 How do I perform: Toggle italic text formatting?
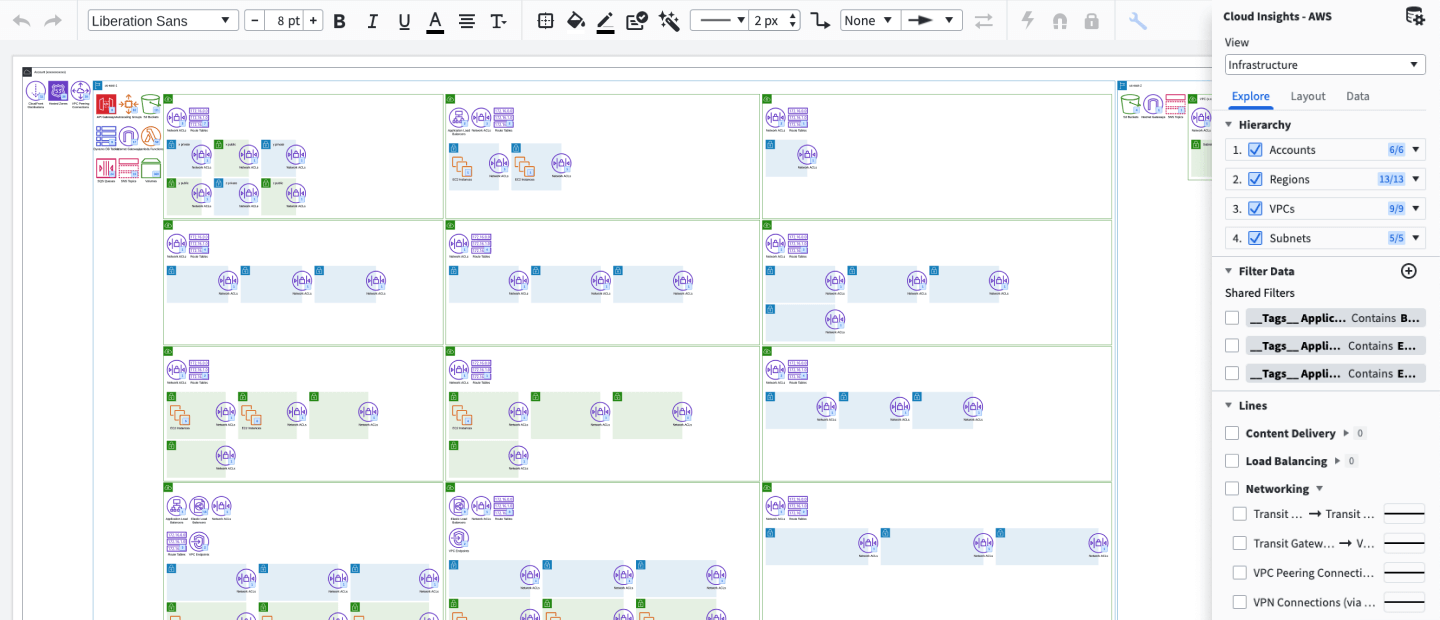(372, 21)
